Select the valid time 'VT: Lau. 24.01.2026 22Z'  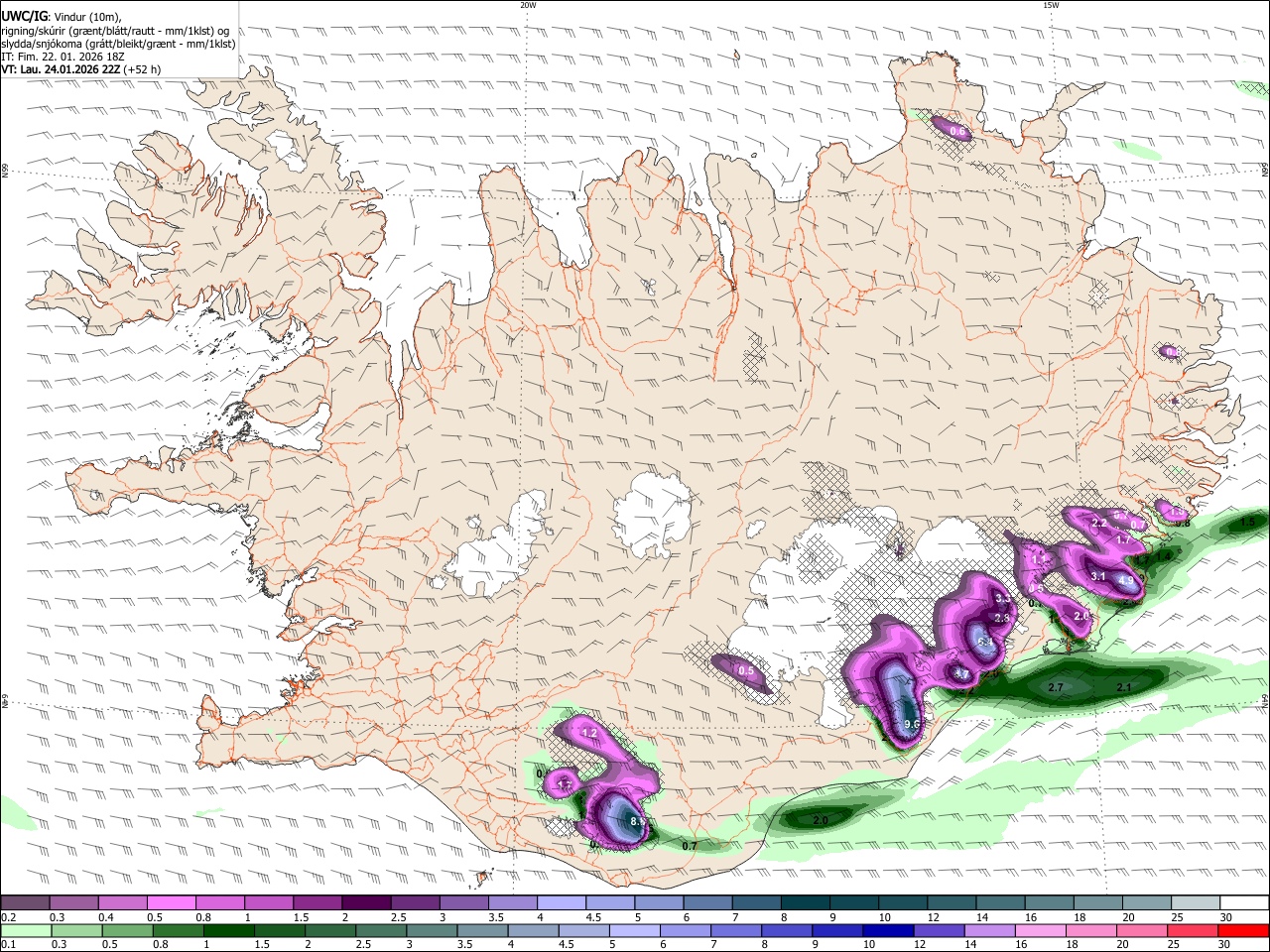[x=62, y=70]
